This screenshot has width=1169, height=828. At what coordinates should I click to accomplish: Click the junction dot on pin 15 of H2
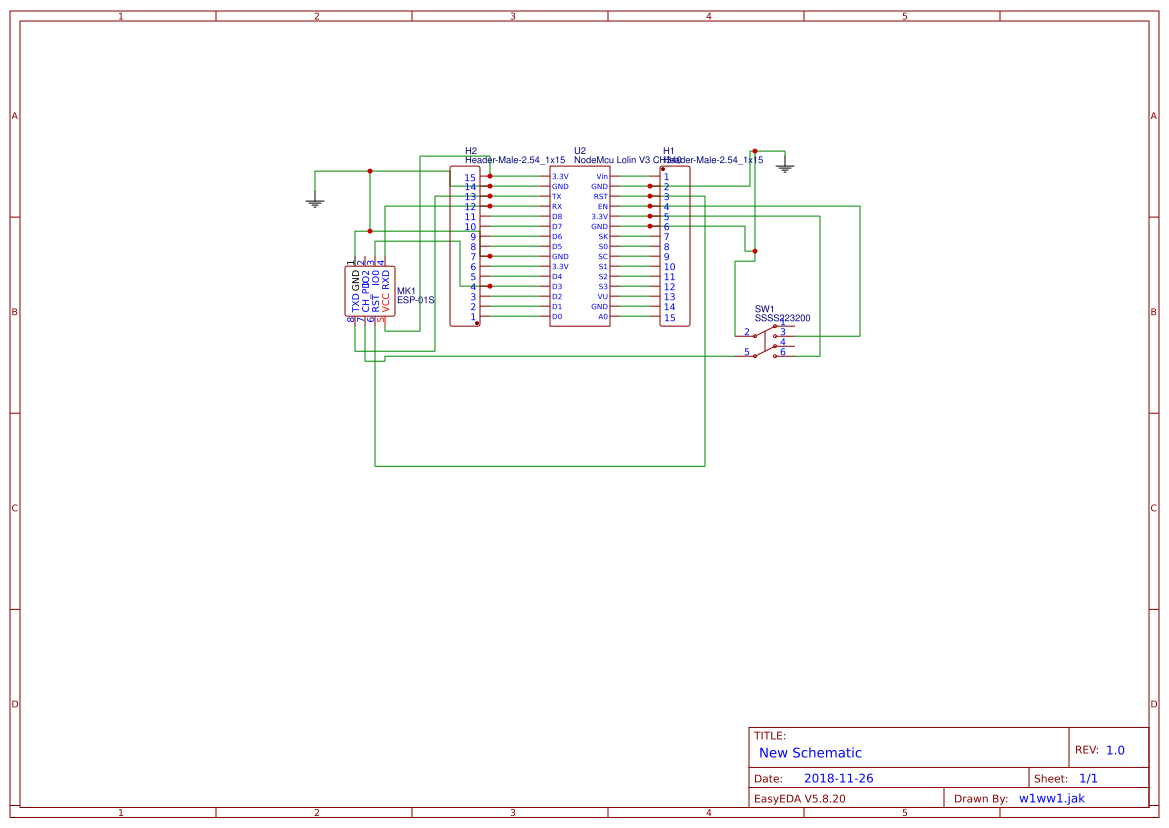click(x=490, y=176)
